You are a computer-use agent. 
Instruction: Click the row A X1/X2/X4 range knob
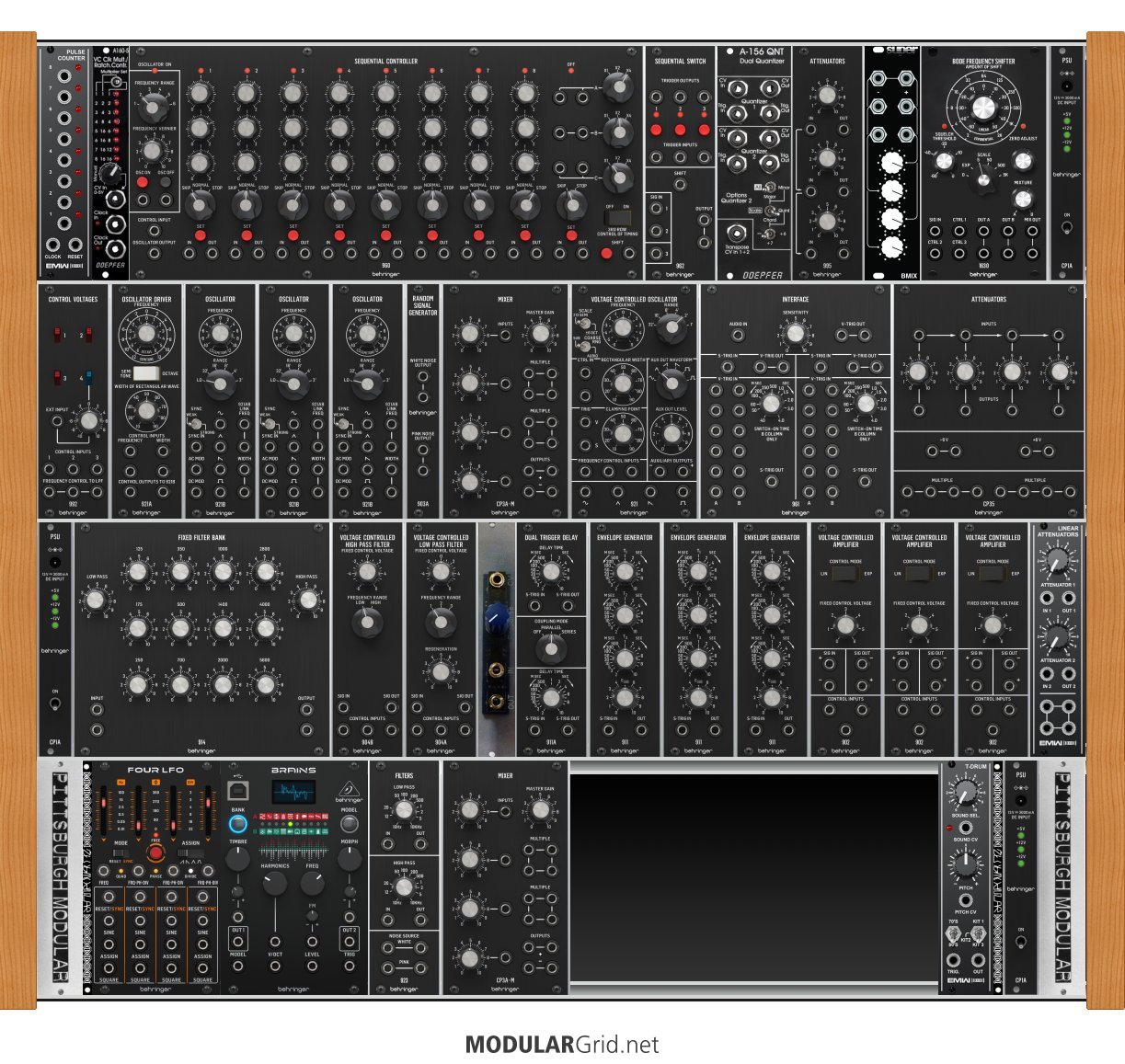tap(618, 89)
